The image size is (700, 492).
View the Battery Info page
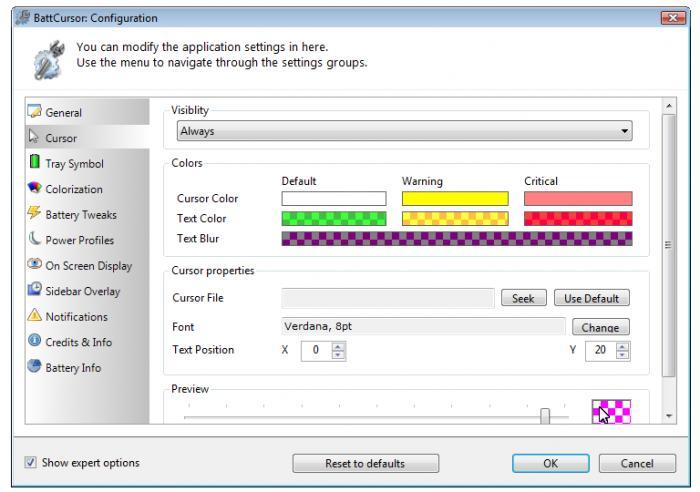click(88, 367)
